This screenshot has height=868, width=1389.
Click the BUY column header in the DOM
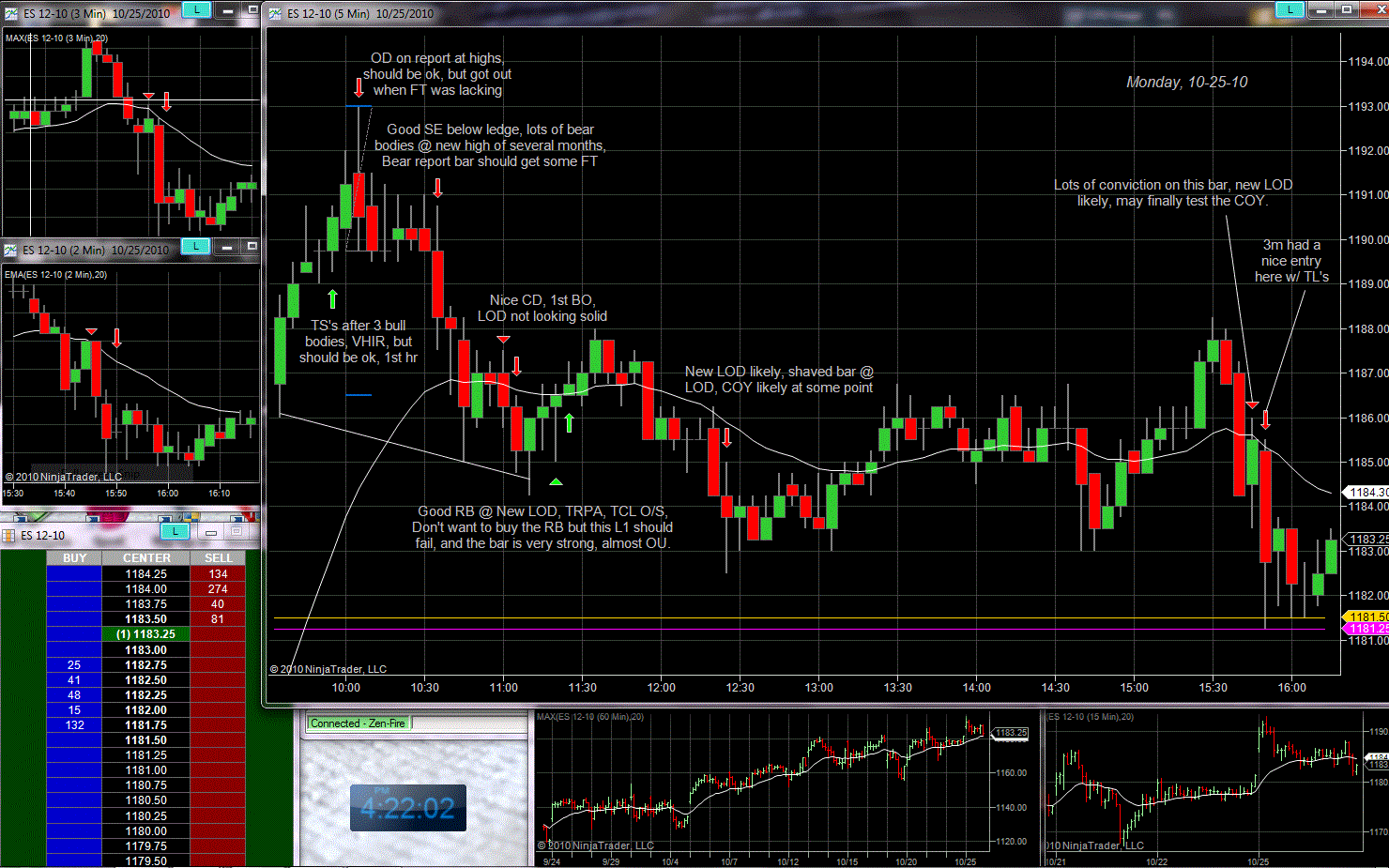(74, 558)
